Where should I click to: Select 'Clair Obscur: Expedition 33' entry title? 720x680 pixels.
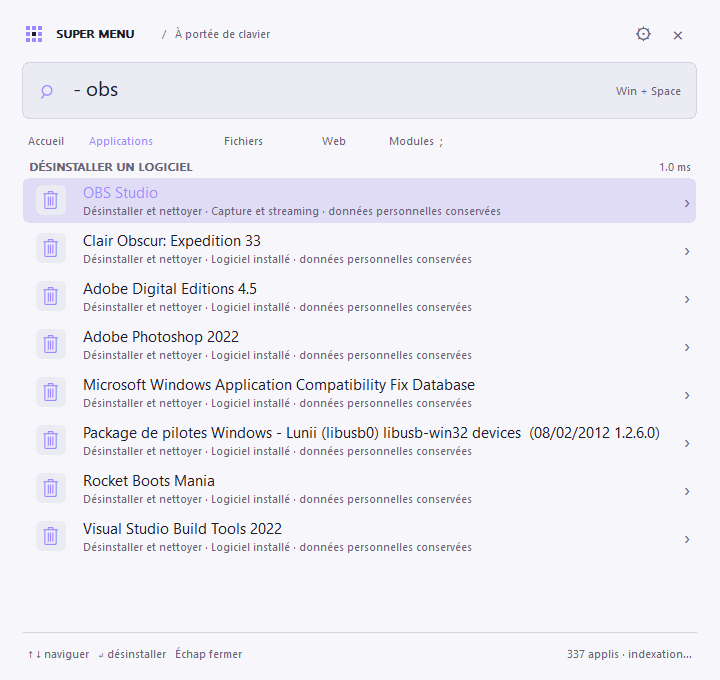172,241
